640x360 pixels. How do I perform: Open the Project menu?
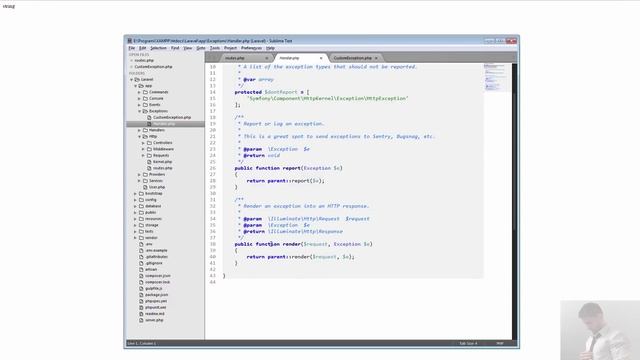(230, 48)
